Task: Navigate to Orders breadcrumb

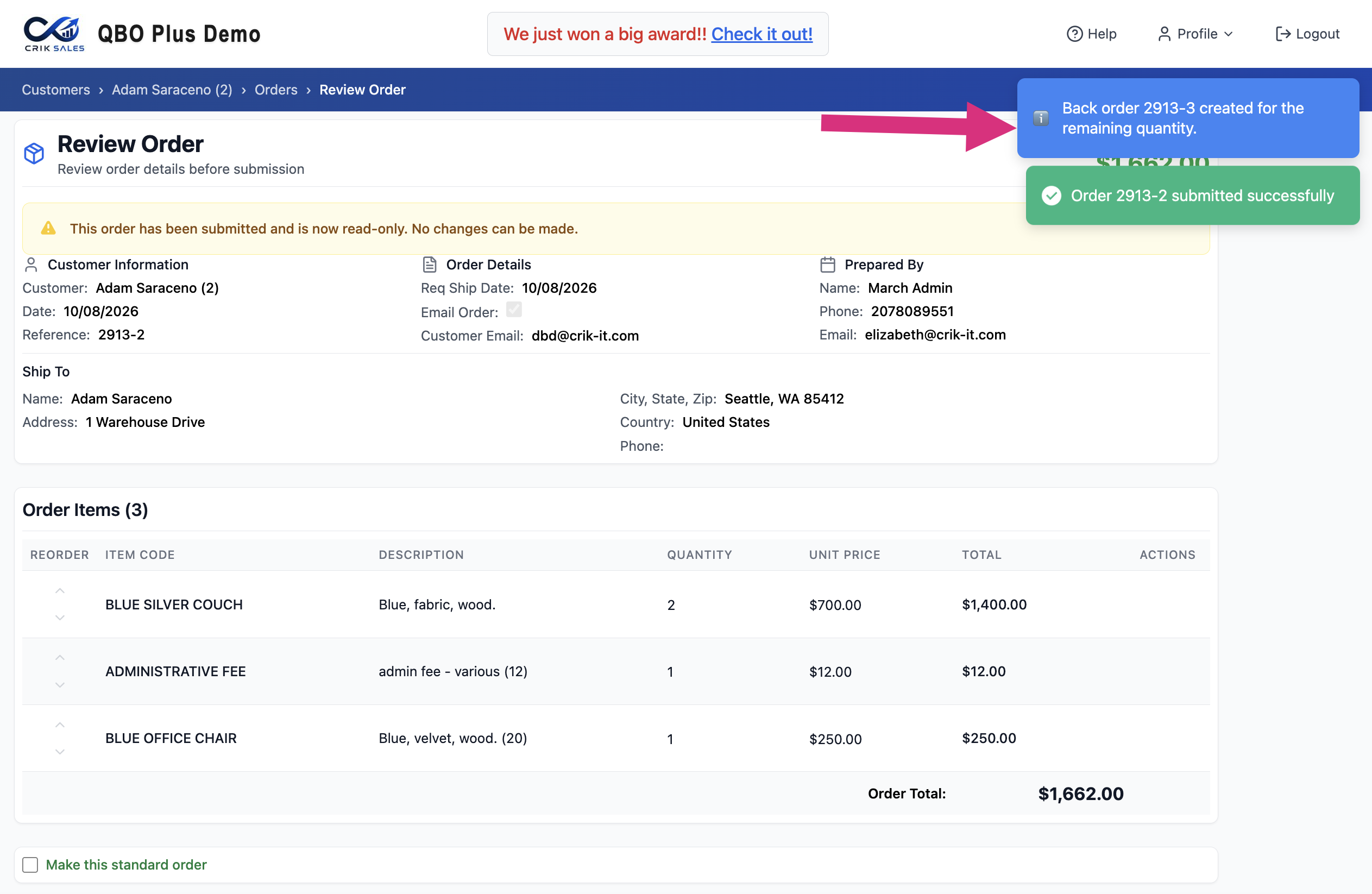Action: click(x=275, y=89)
